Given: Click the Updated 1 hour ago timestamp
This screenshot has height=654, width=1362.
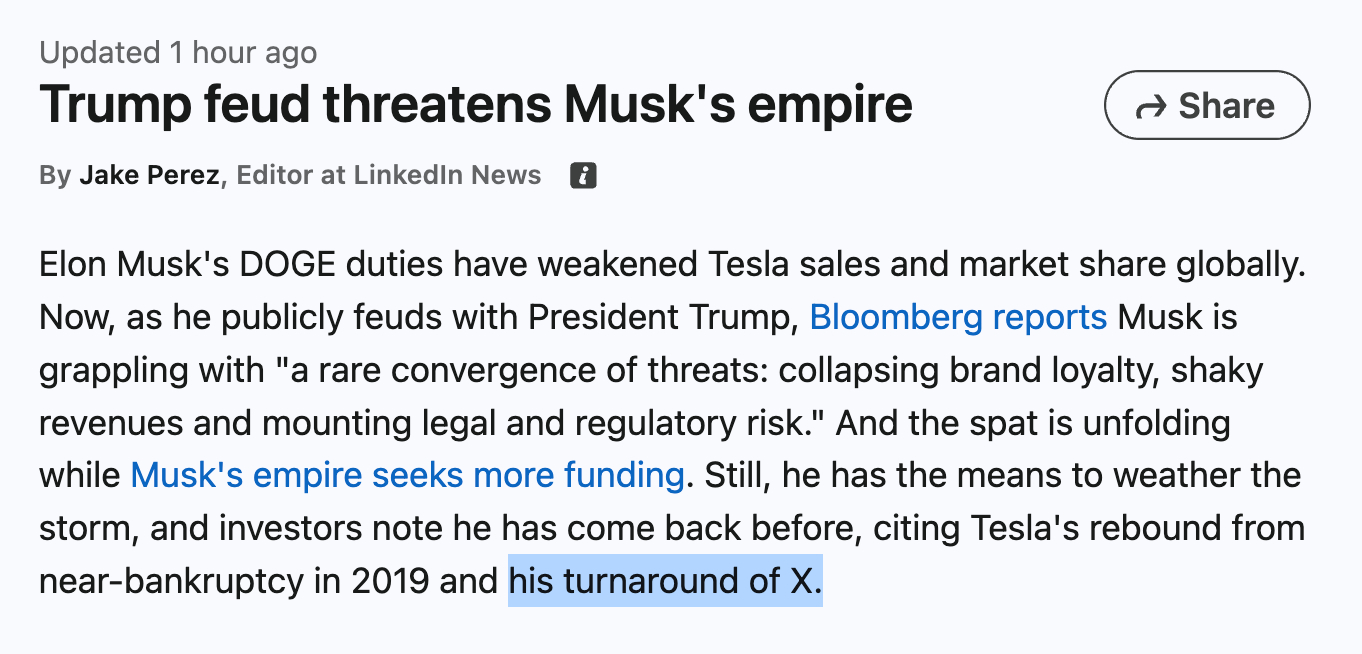Looking at the screenshot, I should point(178,52).
